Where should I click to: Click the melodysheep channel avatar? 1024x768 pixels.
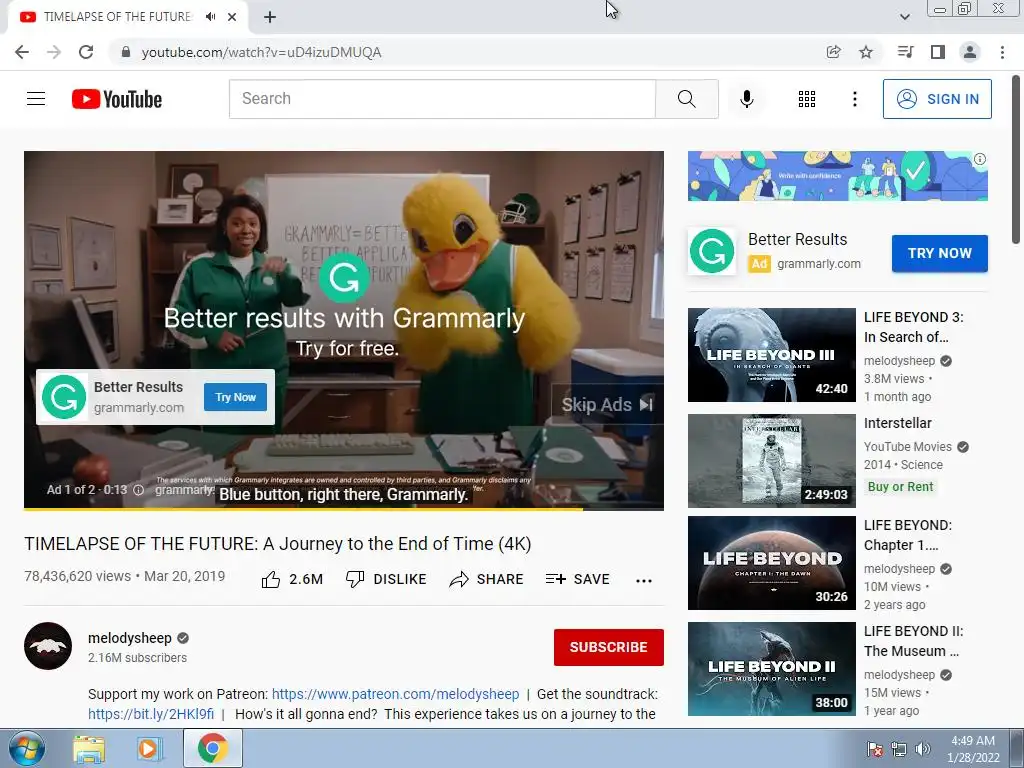(x=48, y=646)
